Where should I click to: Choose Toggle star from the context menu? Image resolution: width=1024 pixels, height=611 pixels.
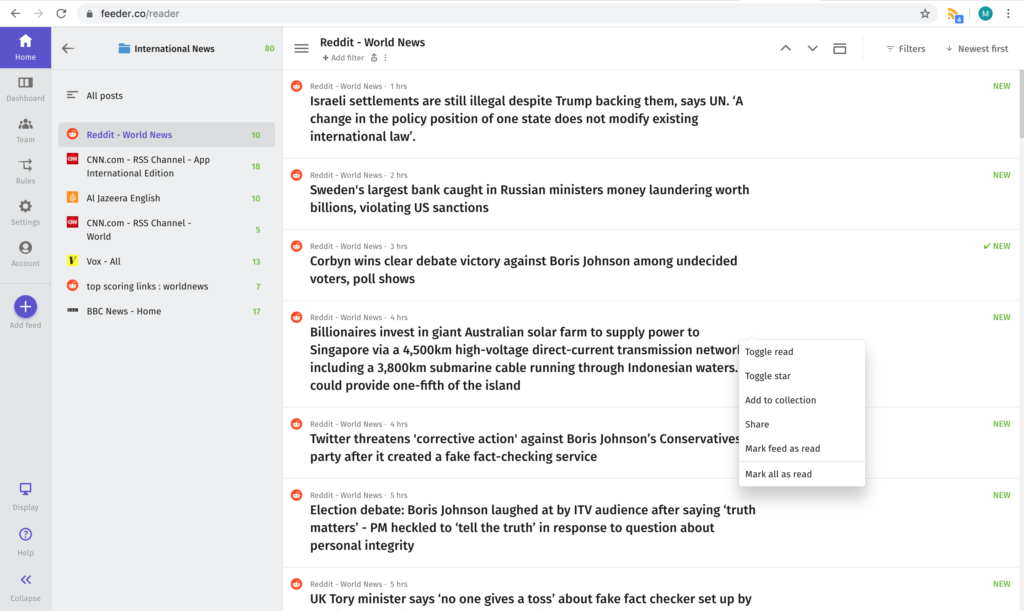click(802, 376)
